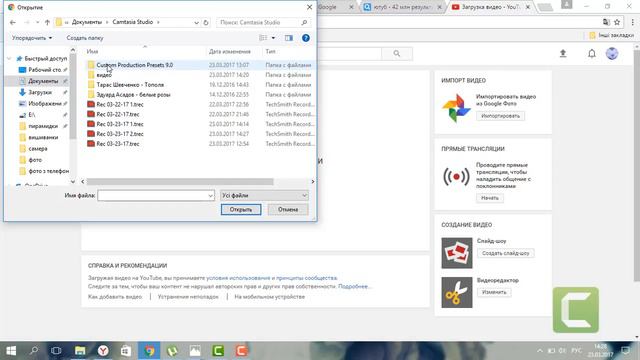Switch to Загрузка видео YouTube tab

[491, 7]
